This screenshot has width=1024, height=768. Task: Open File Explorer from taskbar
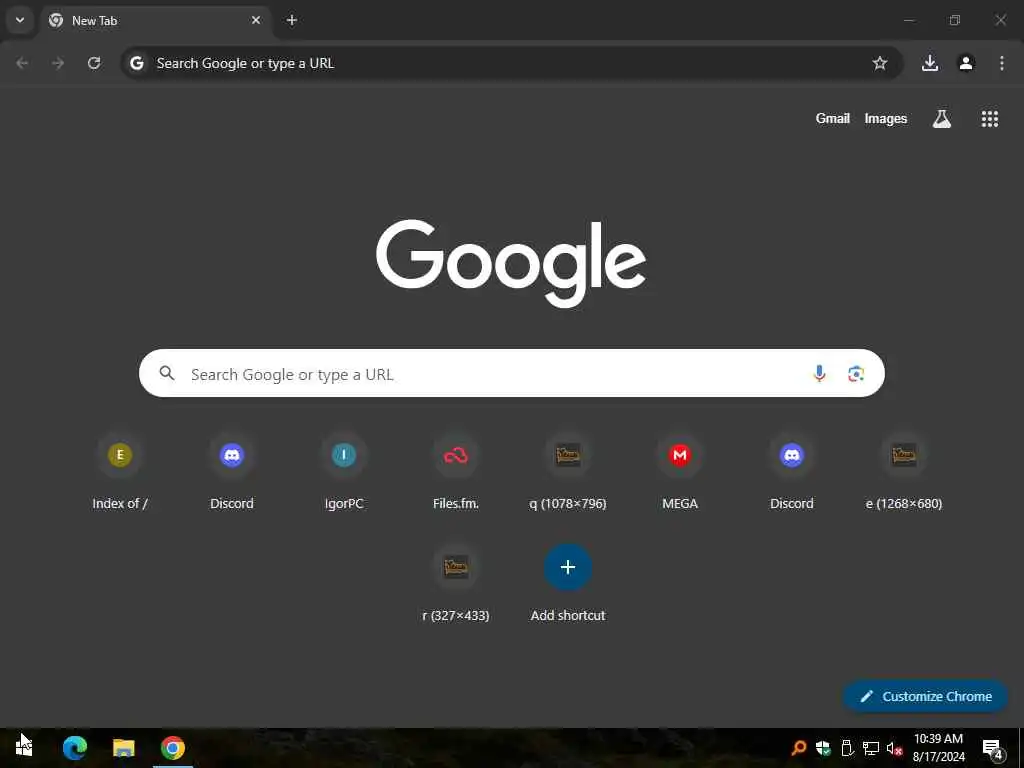123,747
